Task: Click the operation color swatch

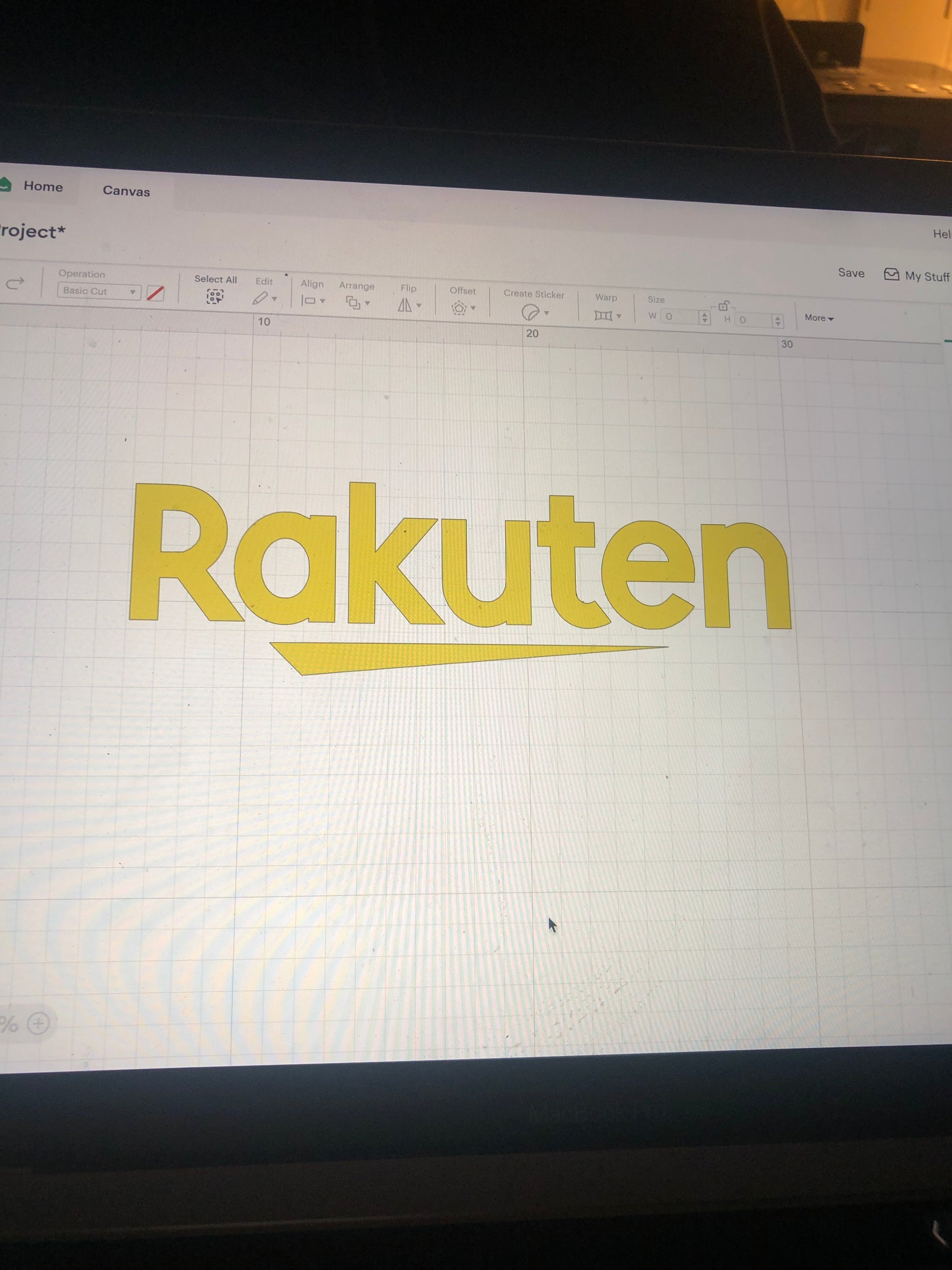Action: click(x=156, y=293)
